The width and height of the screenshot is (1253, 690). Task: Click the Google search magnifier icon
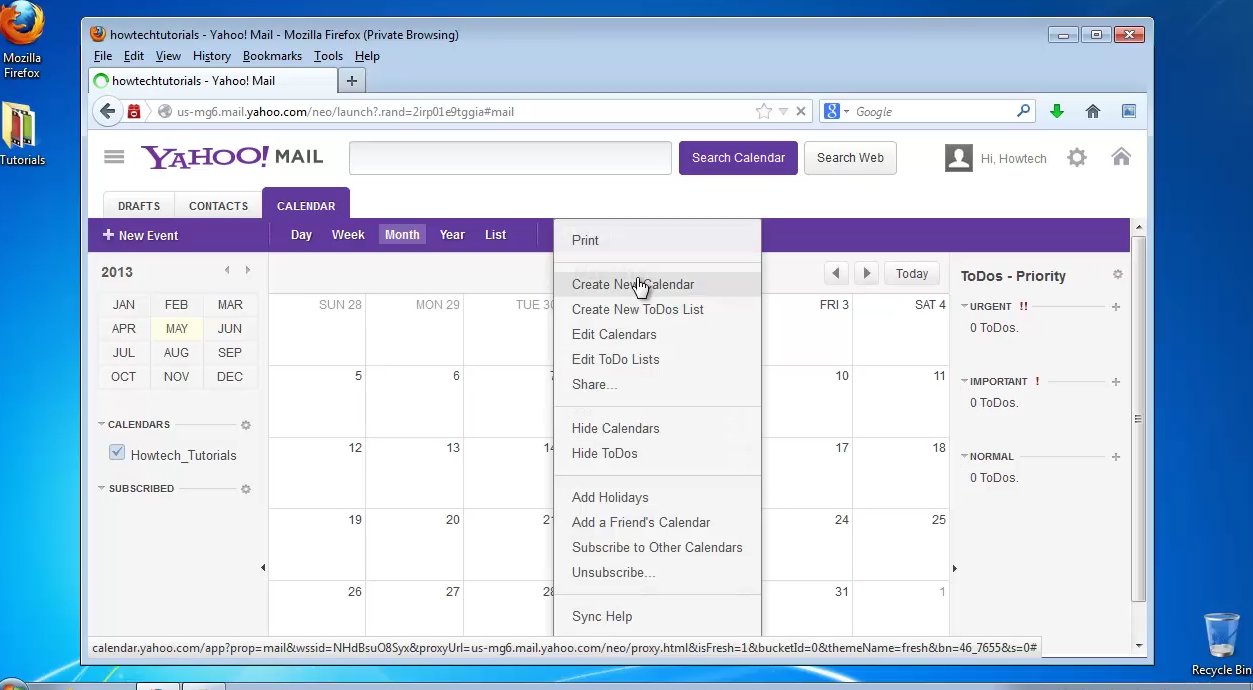coord(1023,111)
